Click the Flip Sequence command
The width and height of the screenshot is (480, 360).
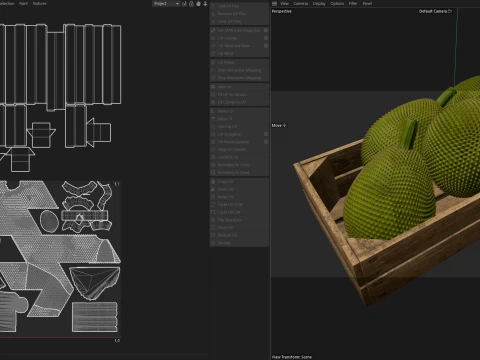point(239,220)
